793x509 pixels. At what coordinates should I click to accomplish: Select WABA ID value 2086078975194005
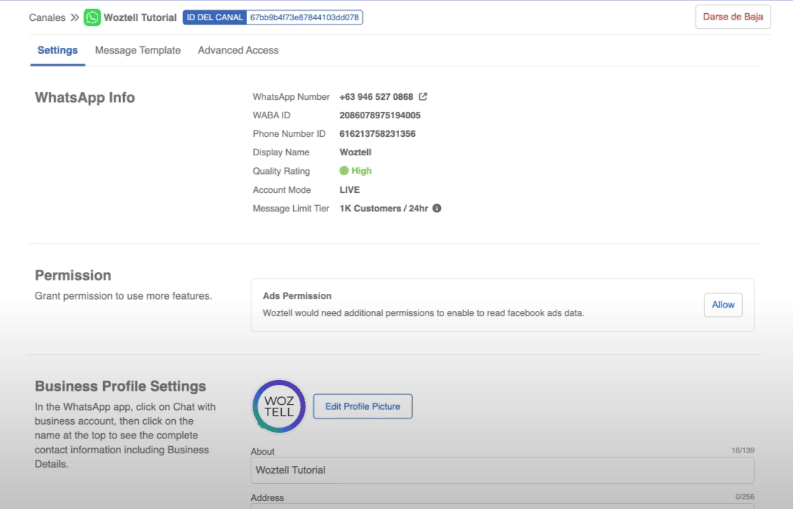(x=380, y=115)
